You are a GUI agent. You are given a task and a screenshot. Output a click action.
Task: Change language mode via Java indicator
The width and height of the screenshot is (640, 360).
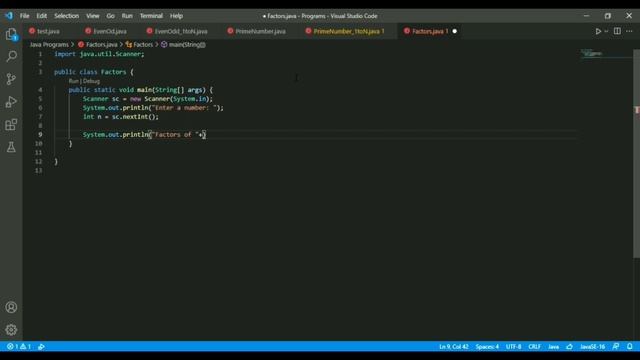(553, 347)
